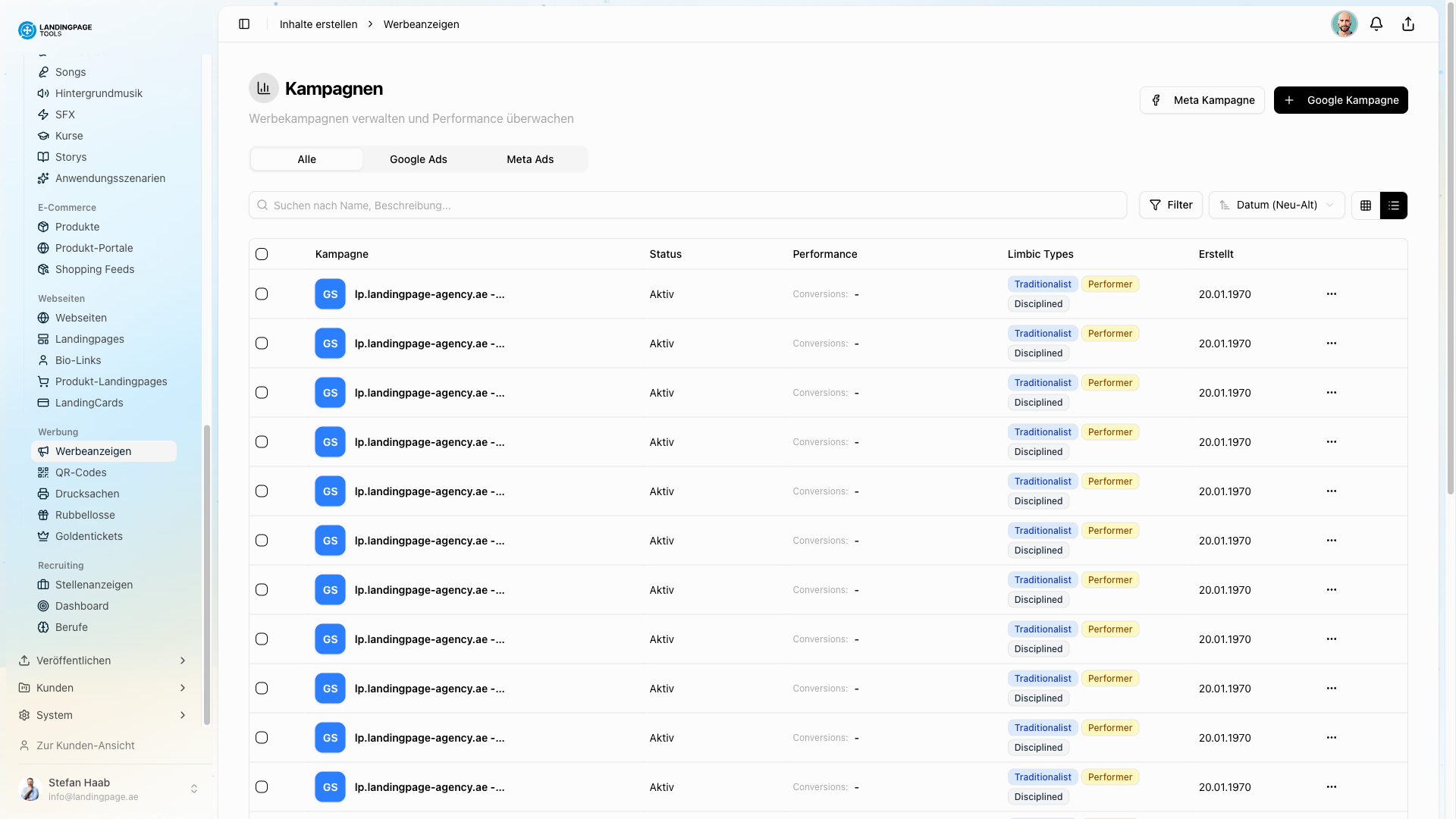Select the Songs icon in sidebar
This screenshot has width=1456, height=819.
point(43,72)
